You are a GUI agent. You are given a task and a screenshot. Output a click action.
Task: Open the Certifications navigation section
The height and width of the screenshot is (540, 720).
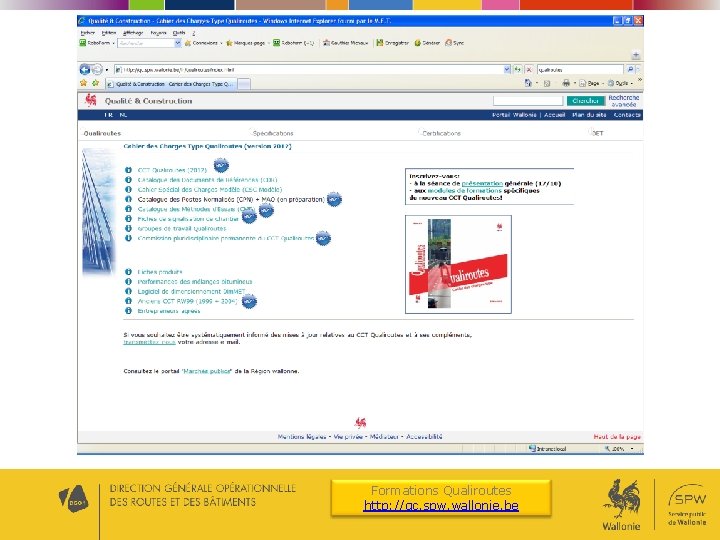441,133
